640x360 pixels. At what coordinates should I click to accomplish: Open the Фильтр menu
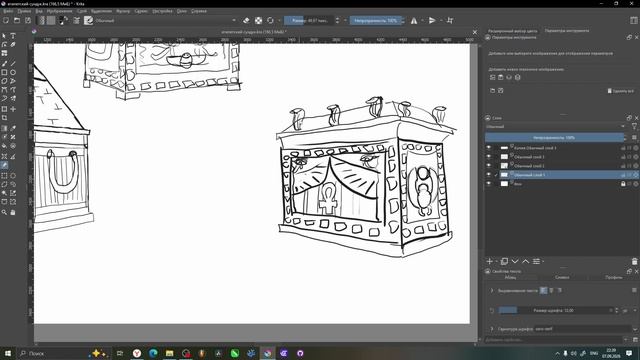pos(123,11)
